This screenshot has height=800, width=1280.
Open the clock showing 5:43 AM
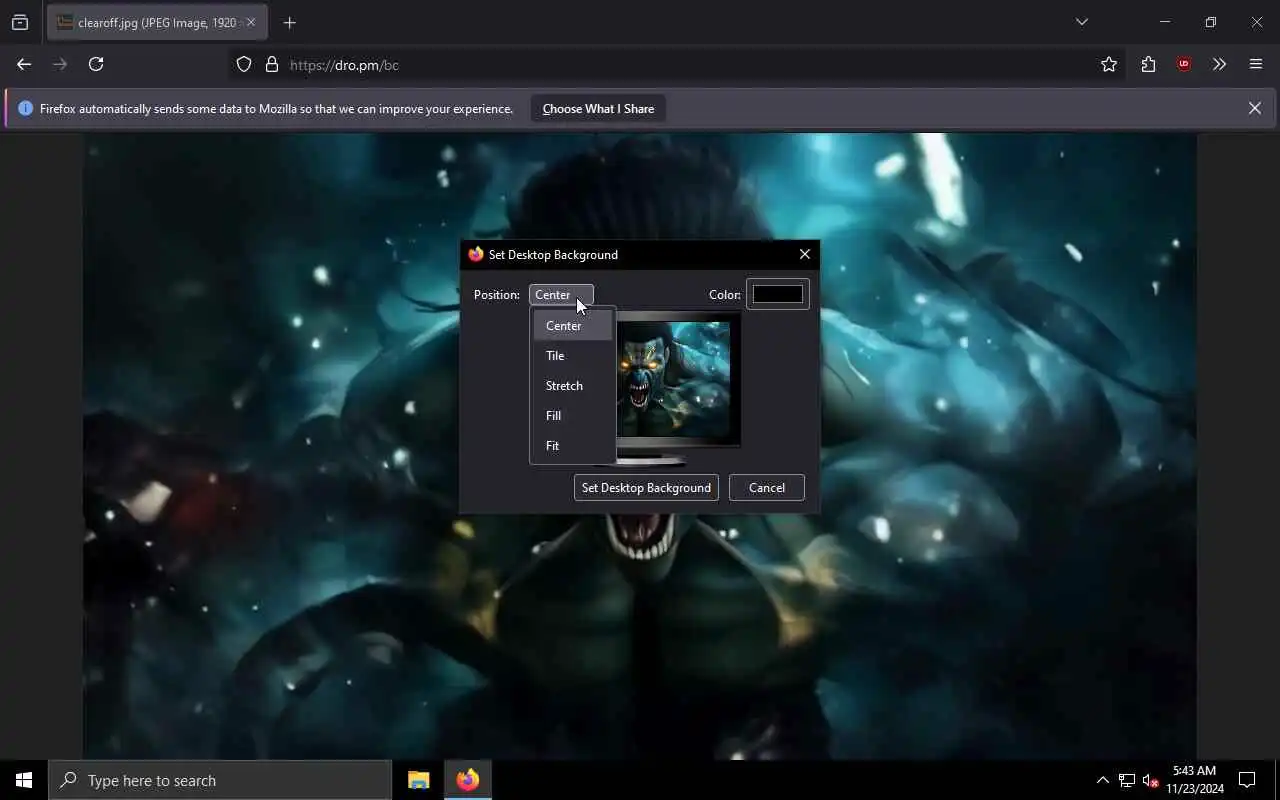1194,780
